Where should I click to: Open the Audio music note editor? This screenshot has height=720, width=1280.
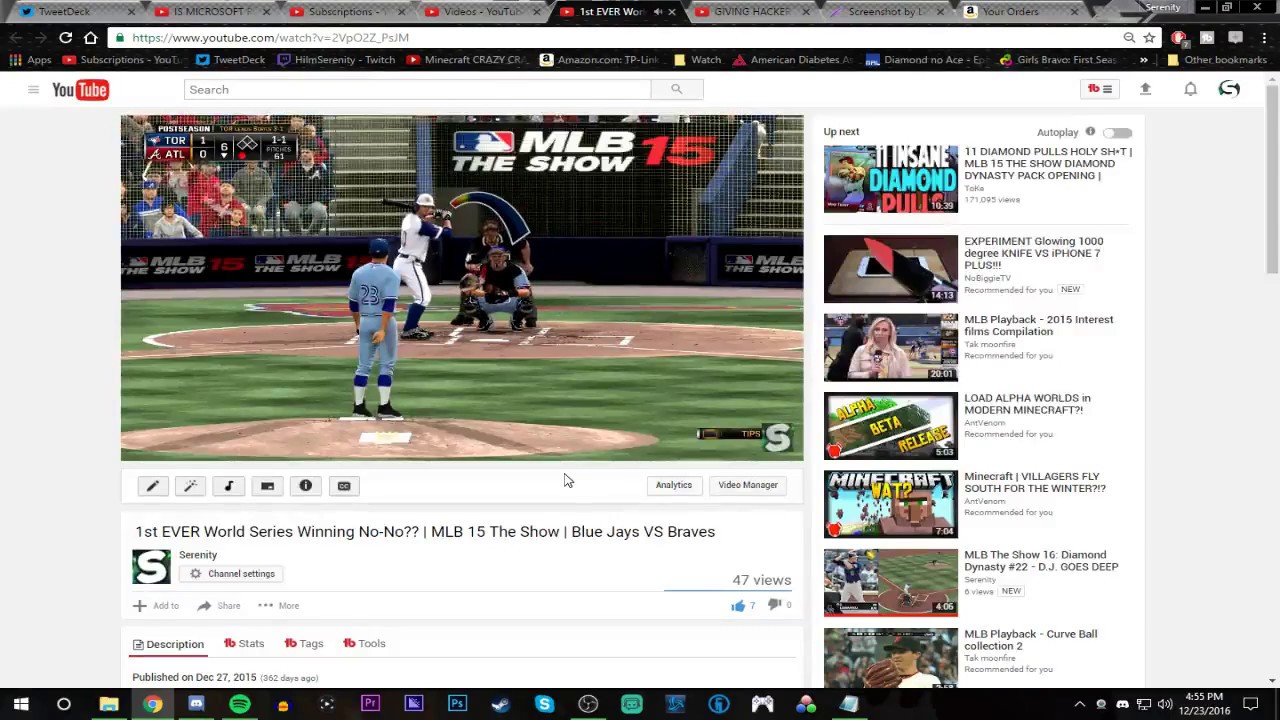click(229, 486)
